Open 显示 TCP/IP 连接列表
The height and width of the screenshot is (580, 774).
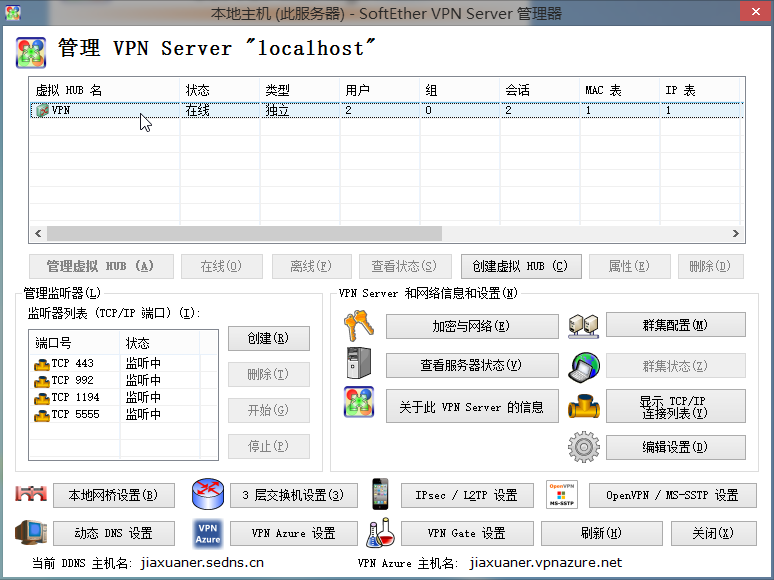click(x=675, y=406)
